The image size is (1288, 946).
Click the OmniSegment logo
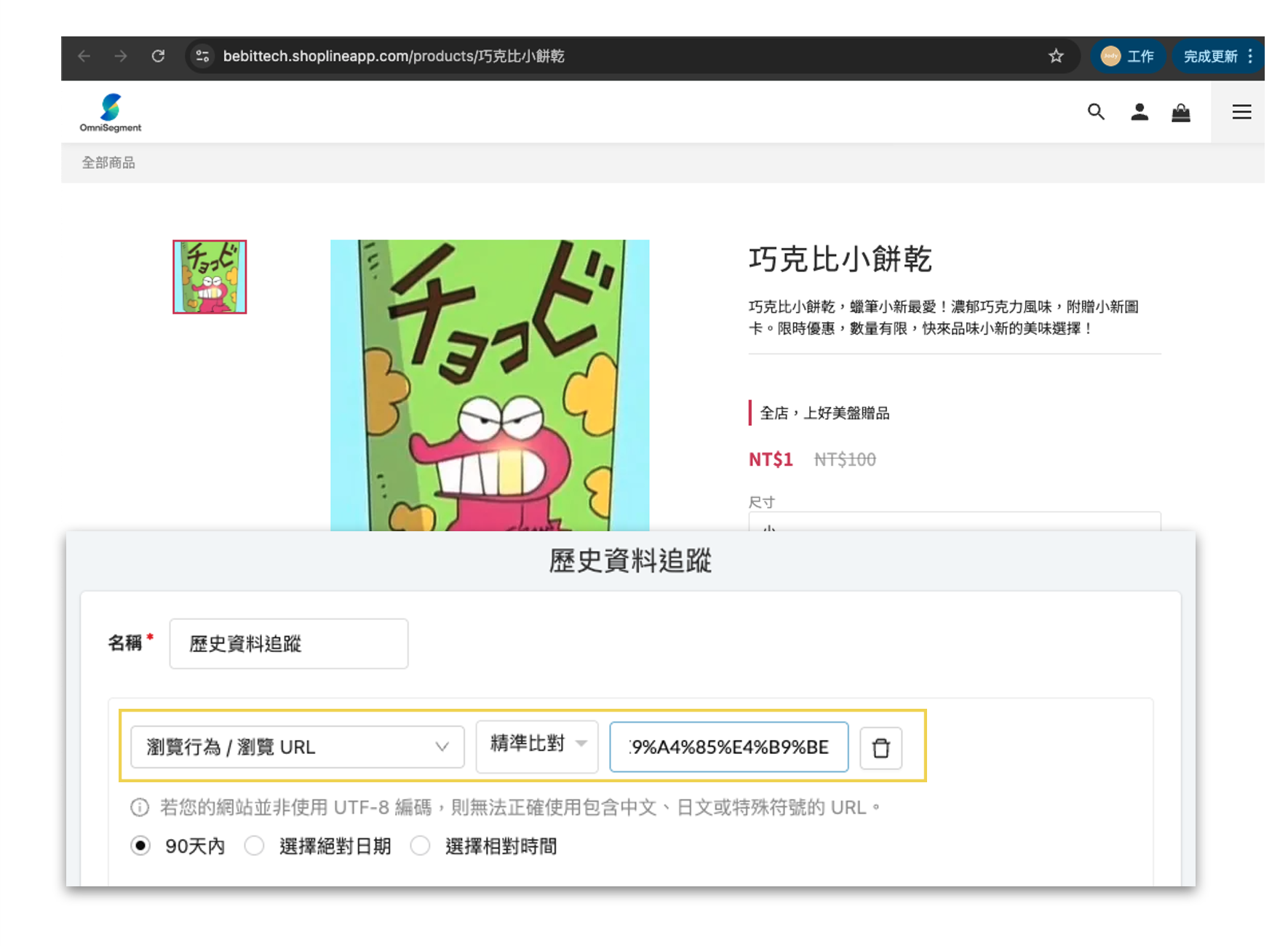(x=110, y=111)
